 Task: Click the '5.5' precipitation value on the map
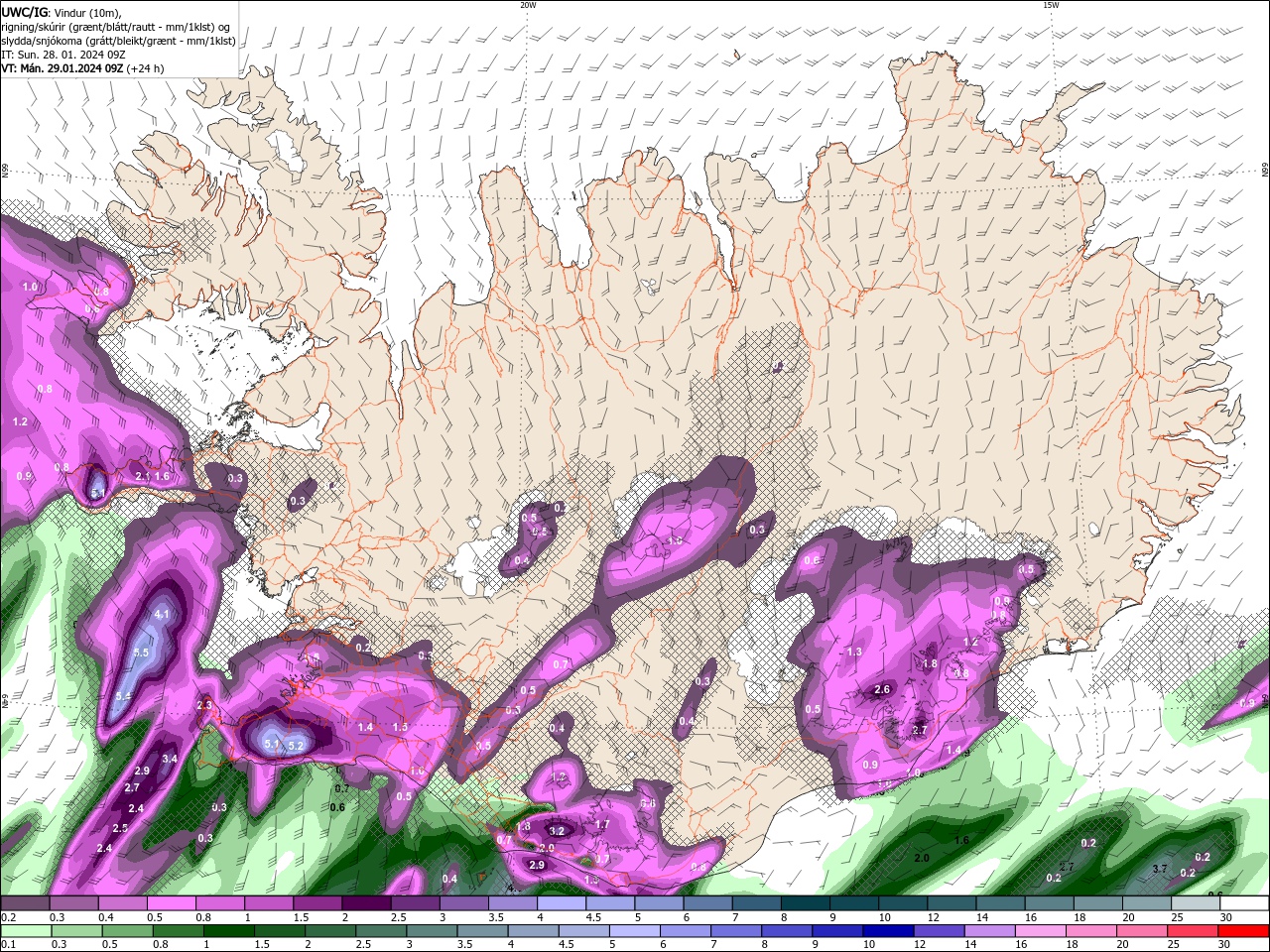(140, 653)
